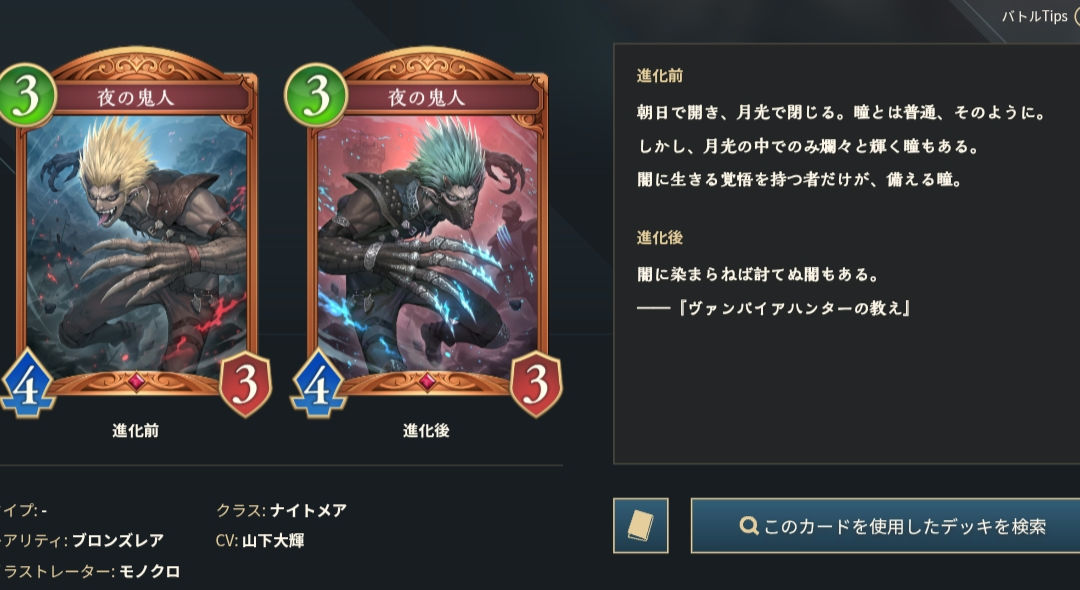
Task: Click illustrator name モノクロ
Action: [x=149, y=571]
